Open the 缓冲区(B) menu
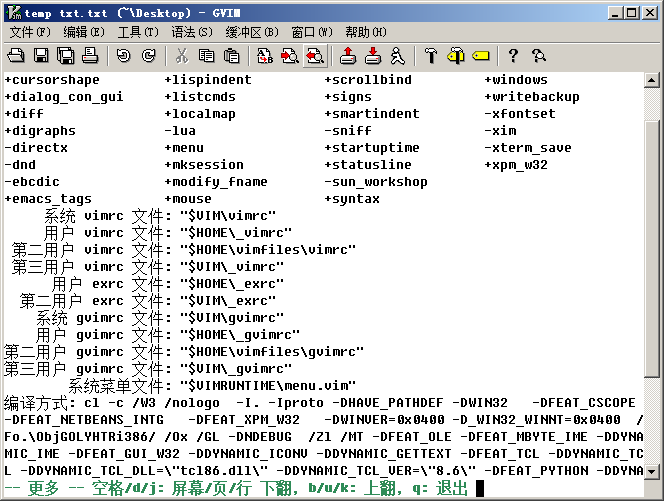Screen dimensions: 664x501 [x=252, y=32]
